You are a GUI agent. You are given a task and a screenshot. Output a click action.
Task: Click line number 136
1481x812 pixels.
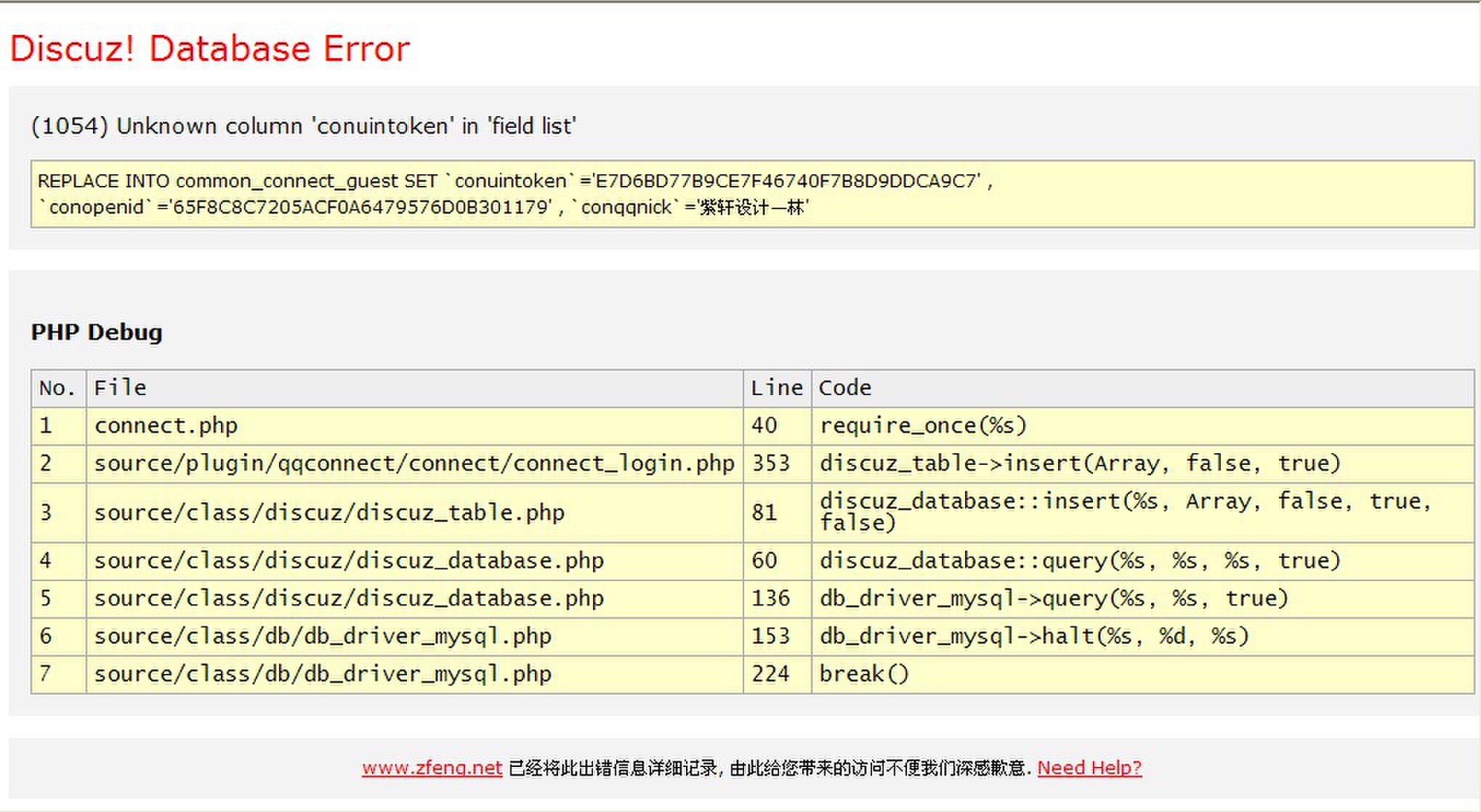point(778,599)
